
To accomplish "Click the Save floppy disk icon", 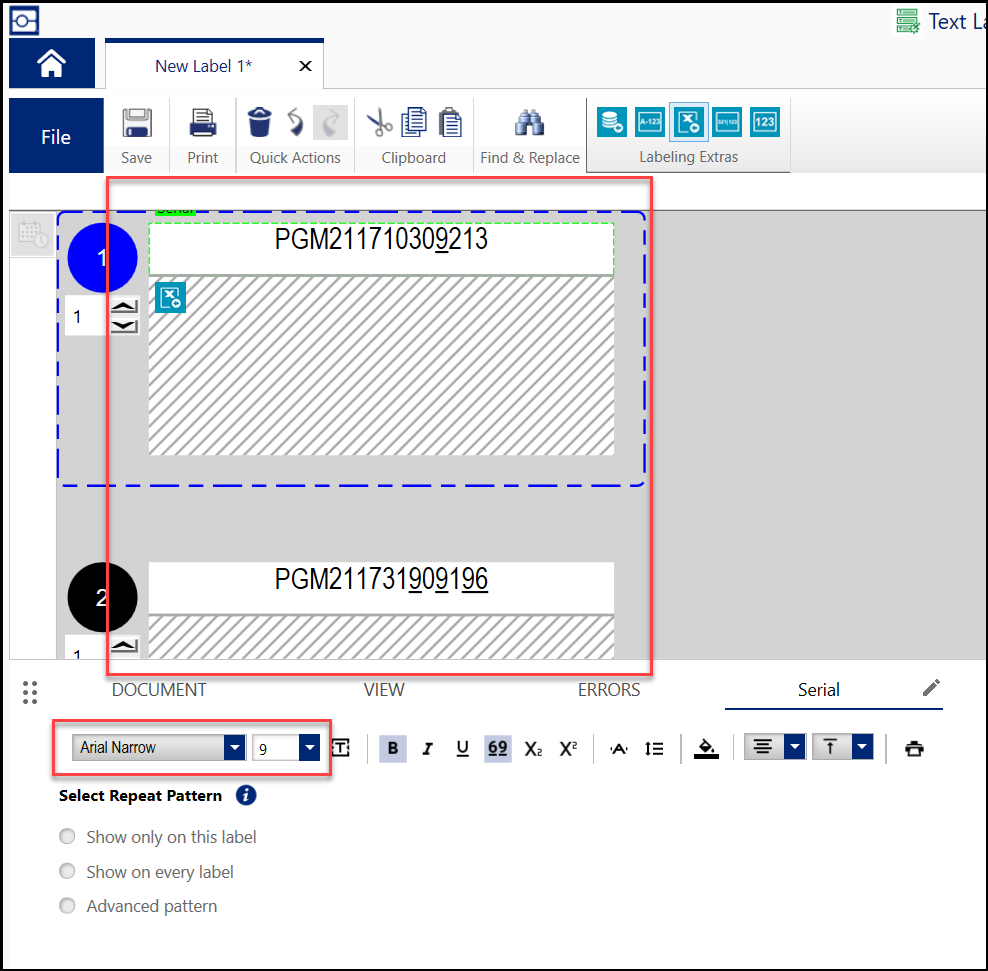I will 137,123.
